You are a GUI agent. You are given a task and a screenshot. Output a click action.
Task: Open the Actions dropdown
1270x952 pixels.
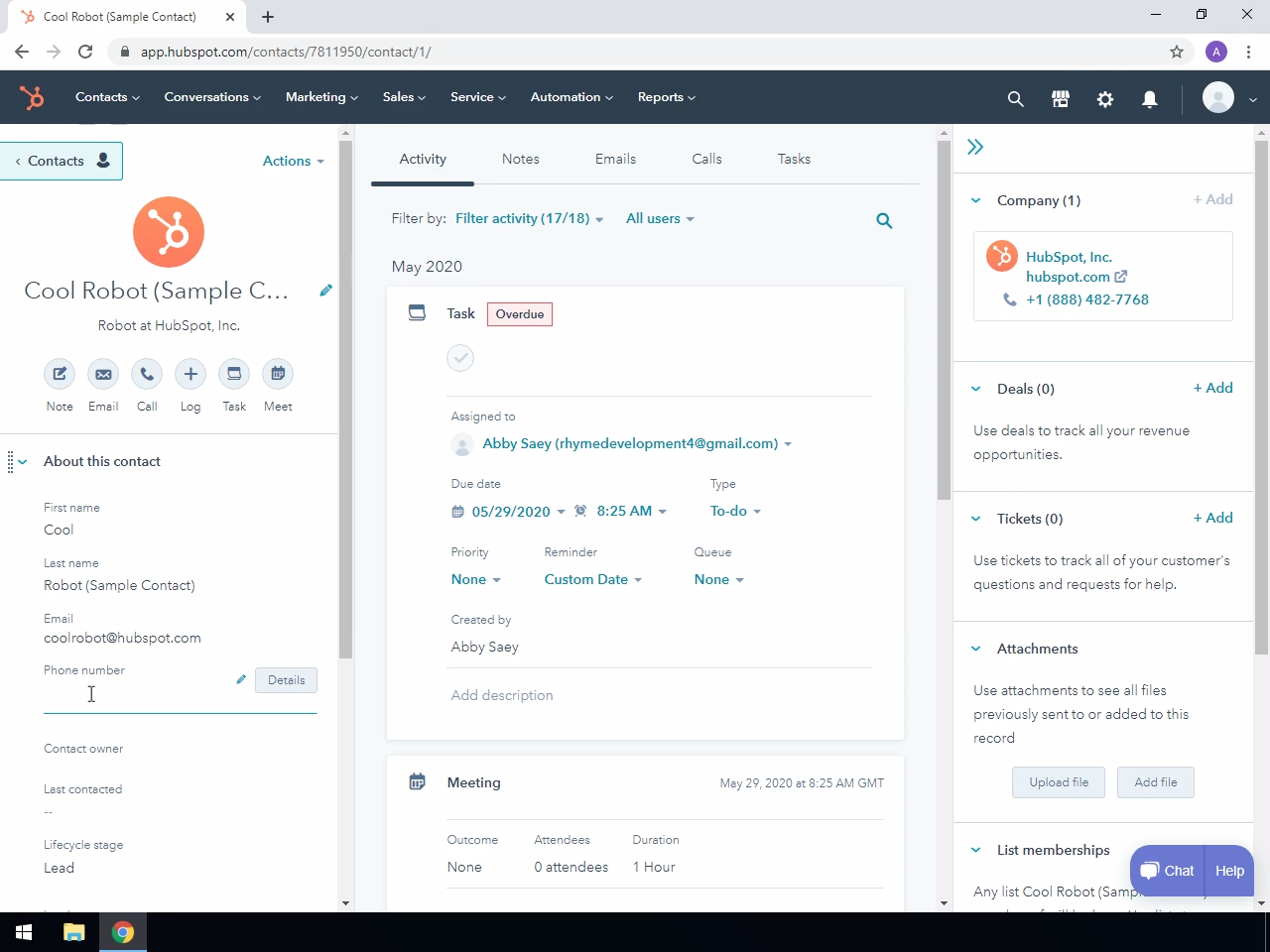[294, 161]
